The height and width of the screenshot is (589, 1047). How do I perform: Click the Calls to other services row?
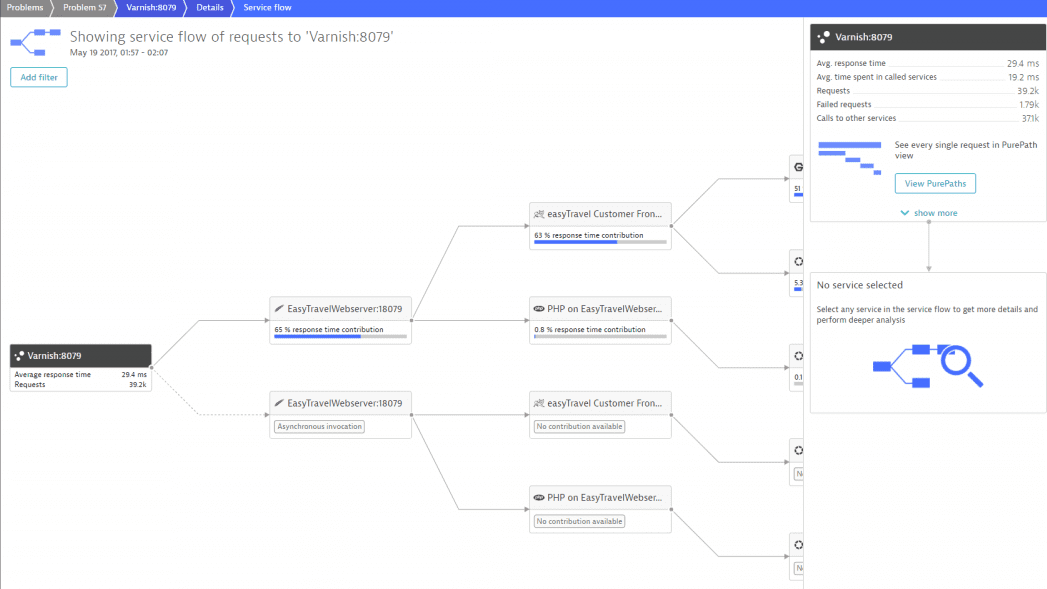927,118
